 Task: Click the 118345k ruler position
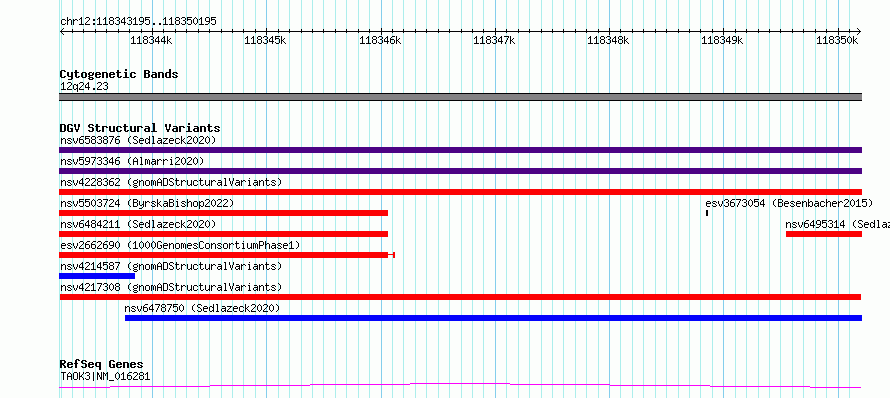[x=265, y=40]
